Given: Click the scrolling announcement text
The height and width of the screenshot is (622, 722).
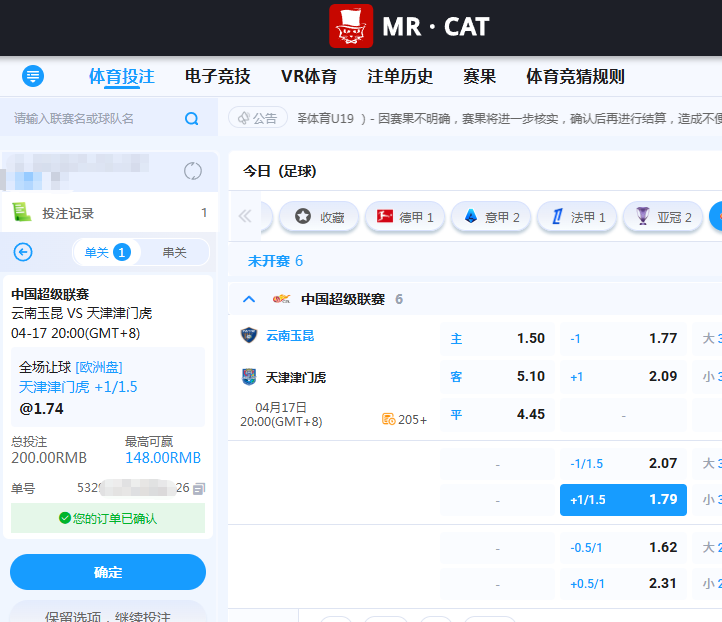Looking at the screenshot, I should [x=509, y=119].
